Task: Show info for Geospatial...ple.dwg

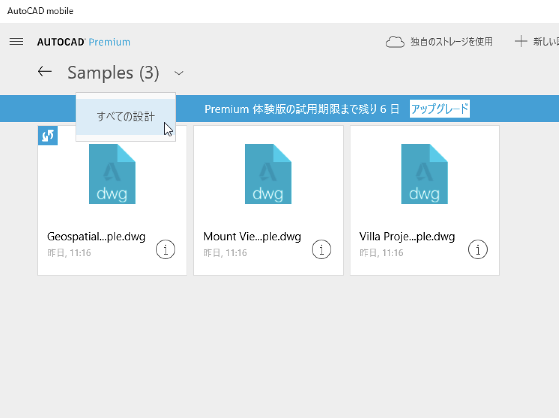Action: [165, 249]
